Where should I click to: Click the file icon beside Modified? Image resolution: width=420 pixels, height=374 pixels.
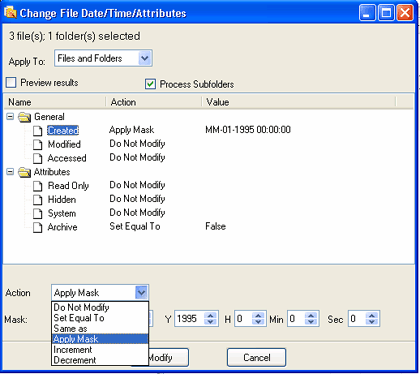pos(38,145)
